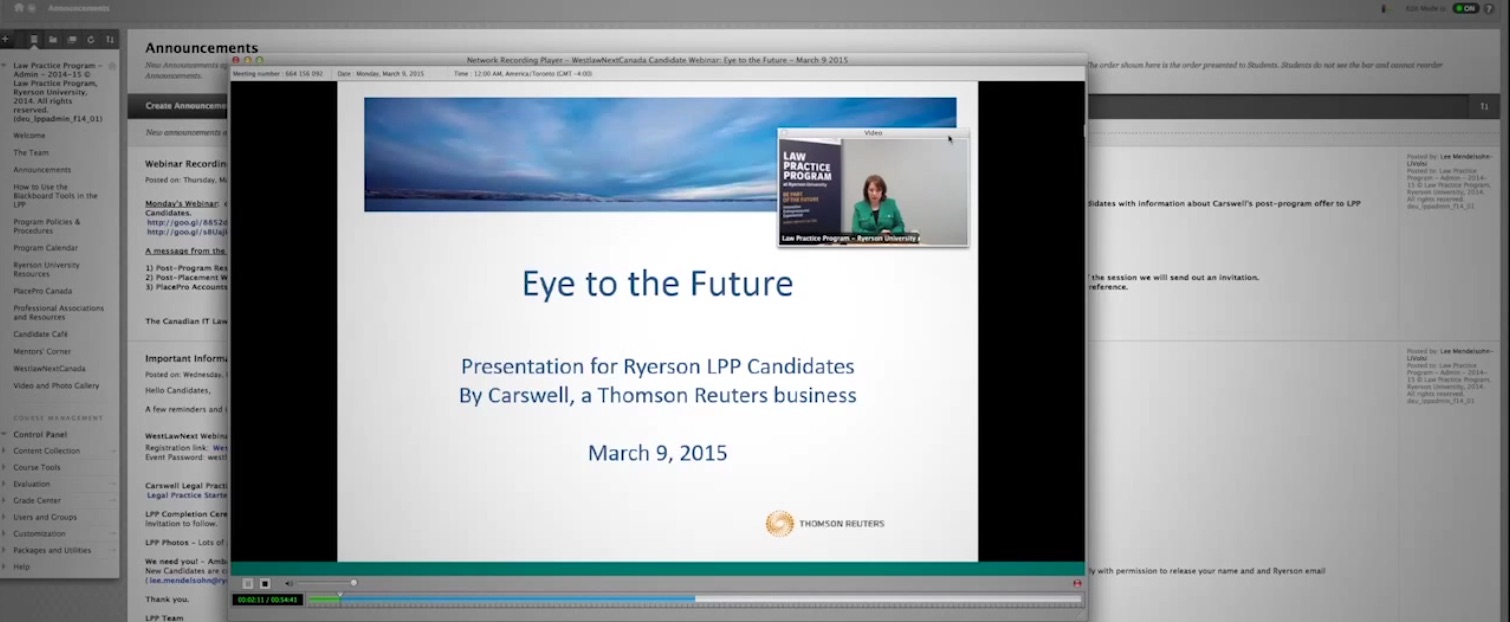
Task: Open PlacePro Canada link
Action: pyautogui.click(x=42, y=291)
